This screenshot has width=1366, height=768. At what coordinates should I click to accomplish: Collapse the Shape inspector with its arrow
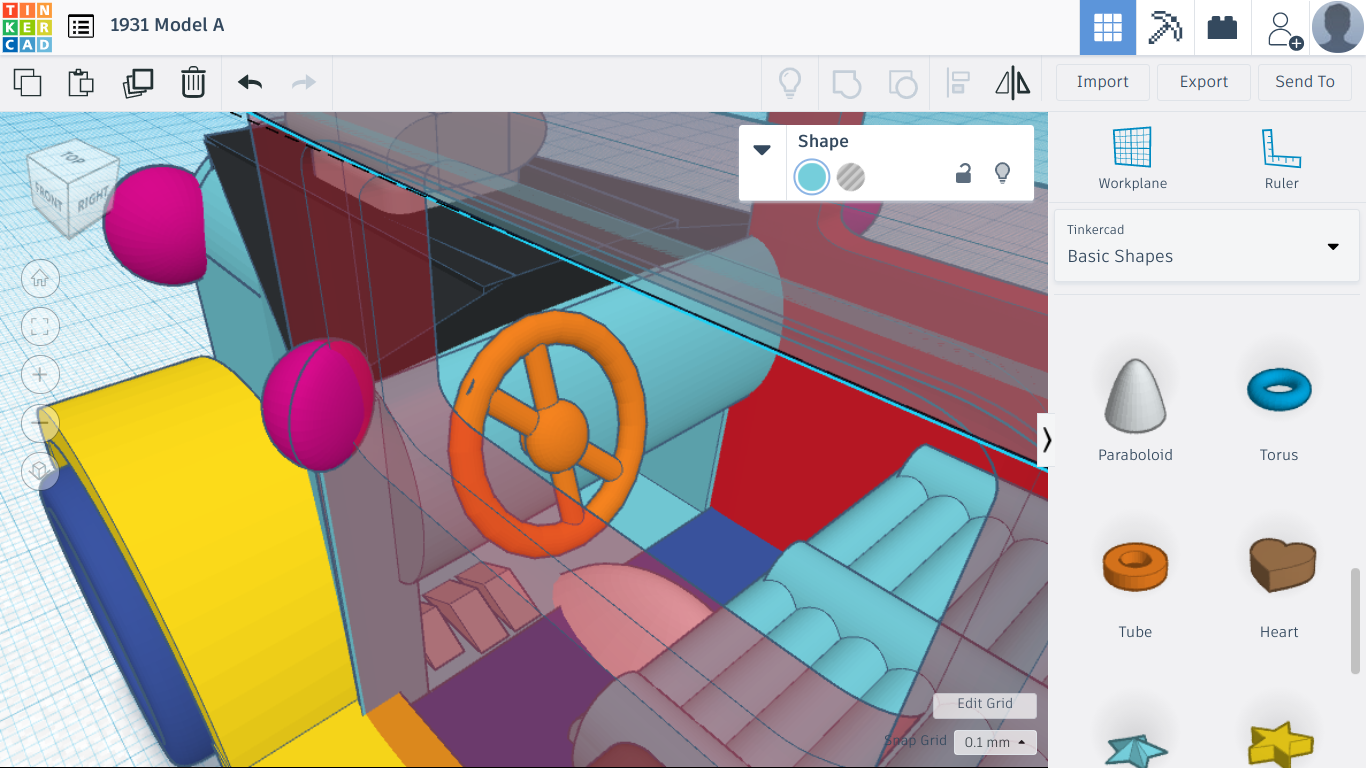(762, 148)
